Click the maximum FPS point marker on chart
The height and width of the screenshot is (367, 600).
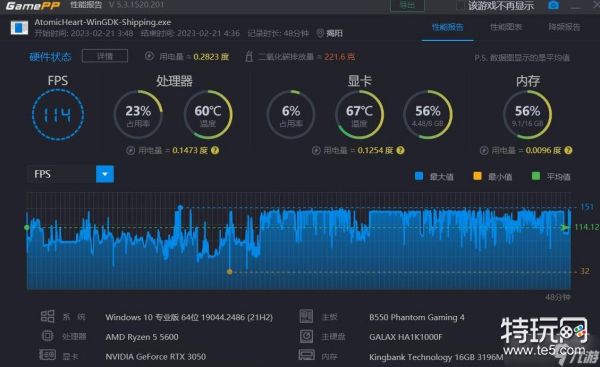(x=180, y=208)
